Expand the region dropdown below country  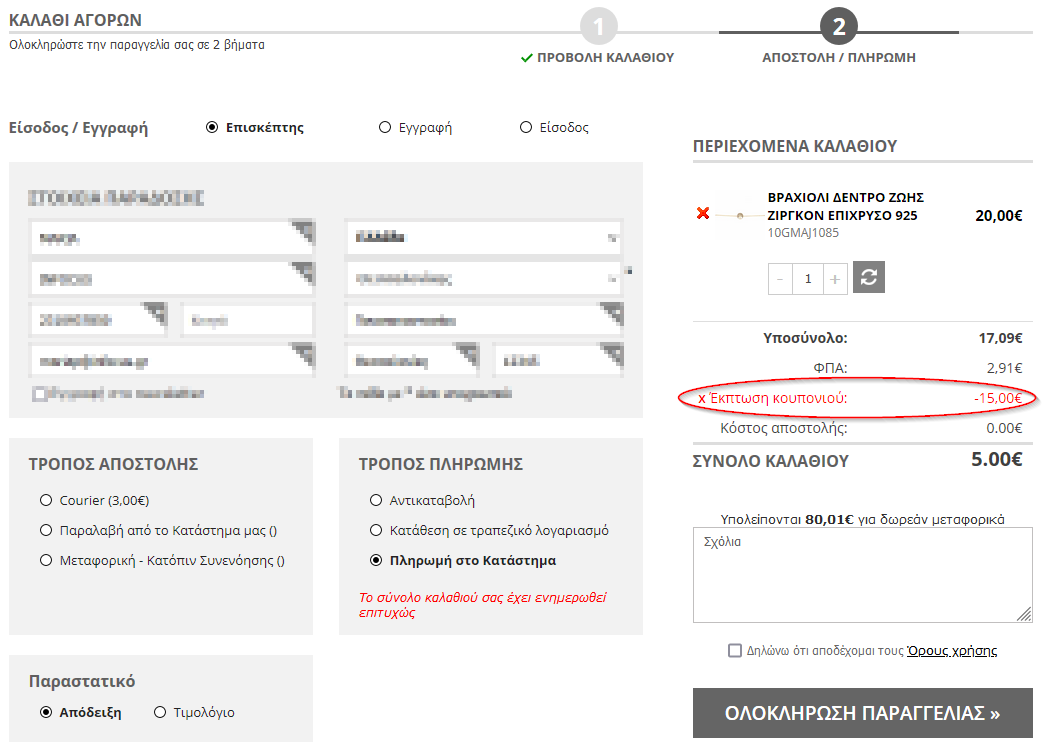[483, 279]
